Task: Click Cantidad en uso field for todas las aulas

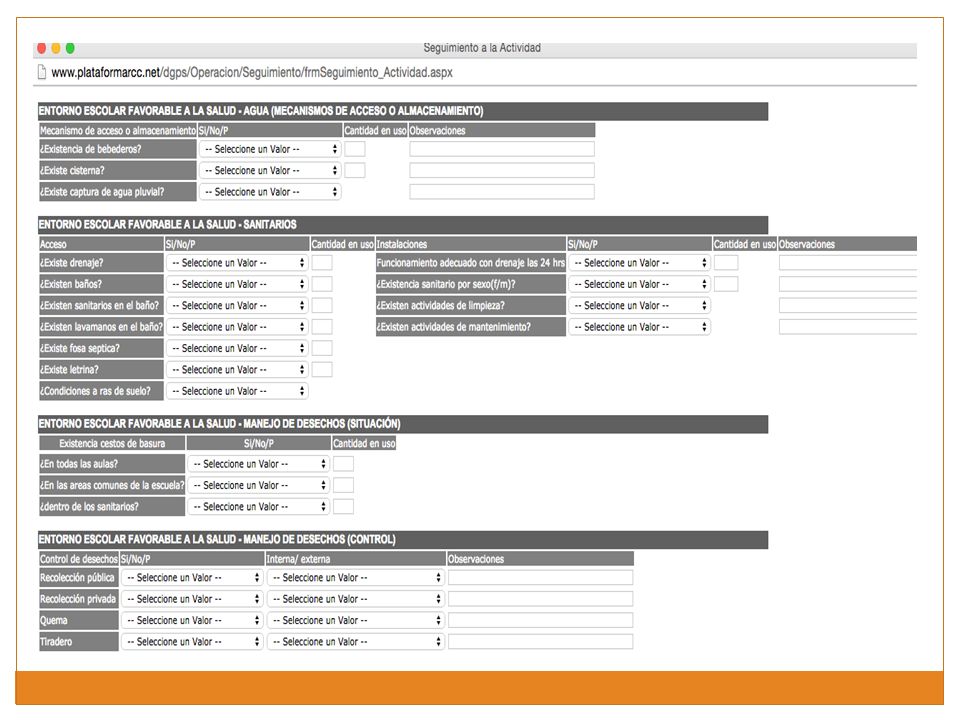Action: coord(343,464)
